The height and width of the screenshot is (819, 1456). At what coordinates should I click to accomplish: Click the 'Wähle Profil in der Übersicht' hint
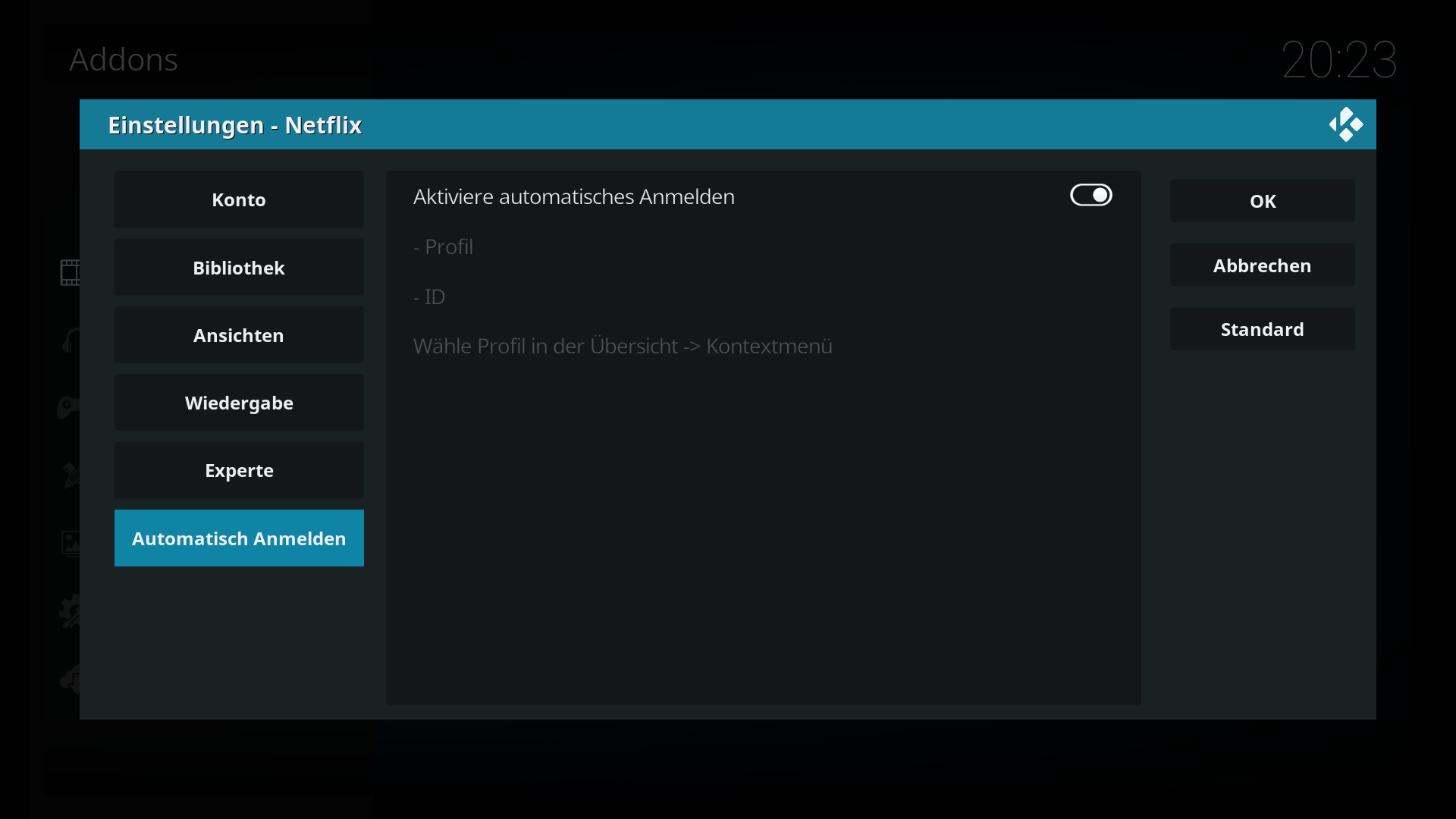click(x=623, y=346)
